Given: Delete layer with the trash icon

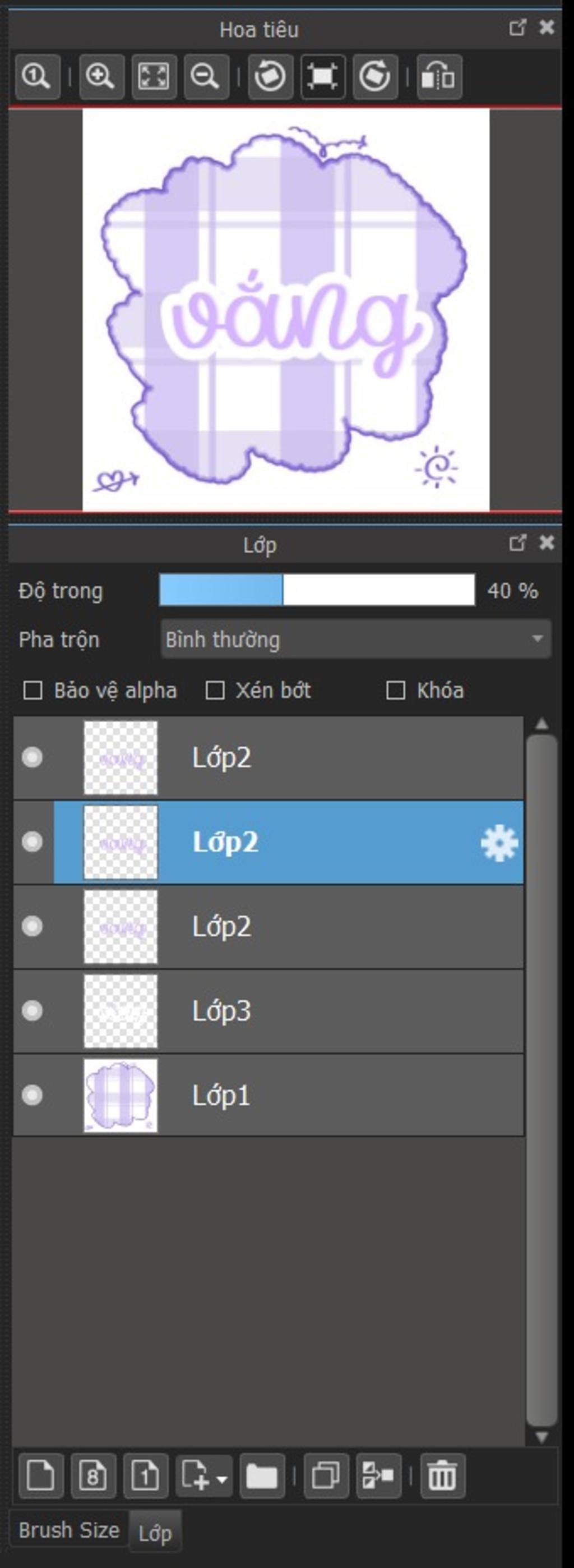Looking at the screenshot, I should click(442, 1476).
